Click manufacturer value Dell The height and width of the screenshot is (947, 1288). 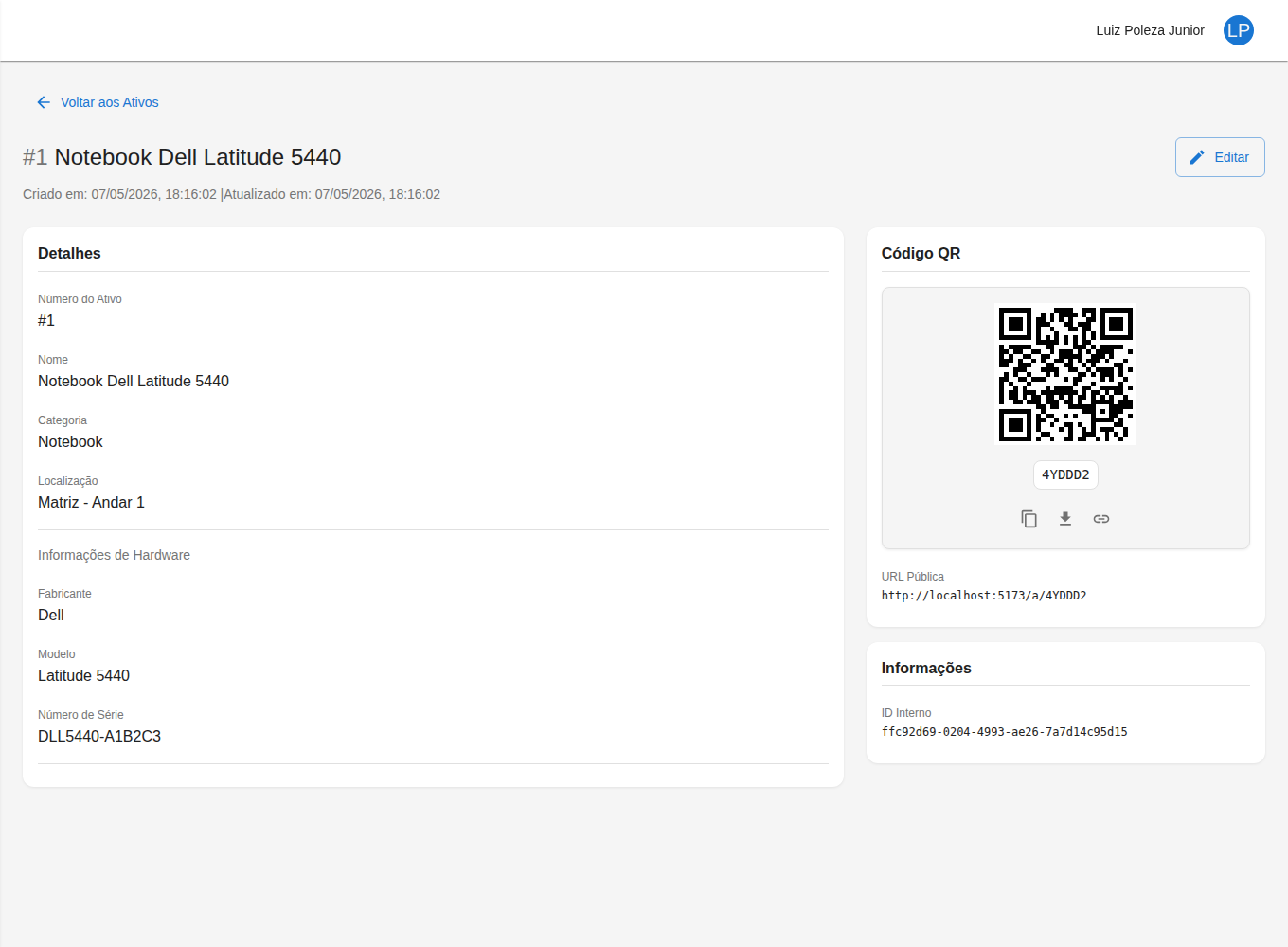[51, 615]
